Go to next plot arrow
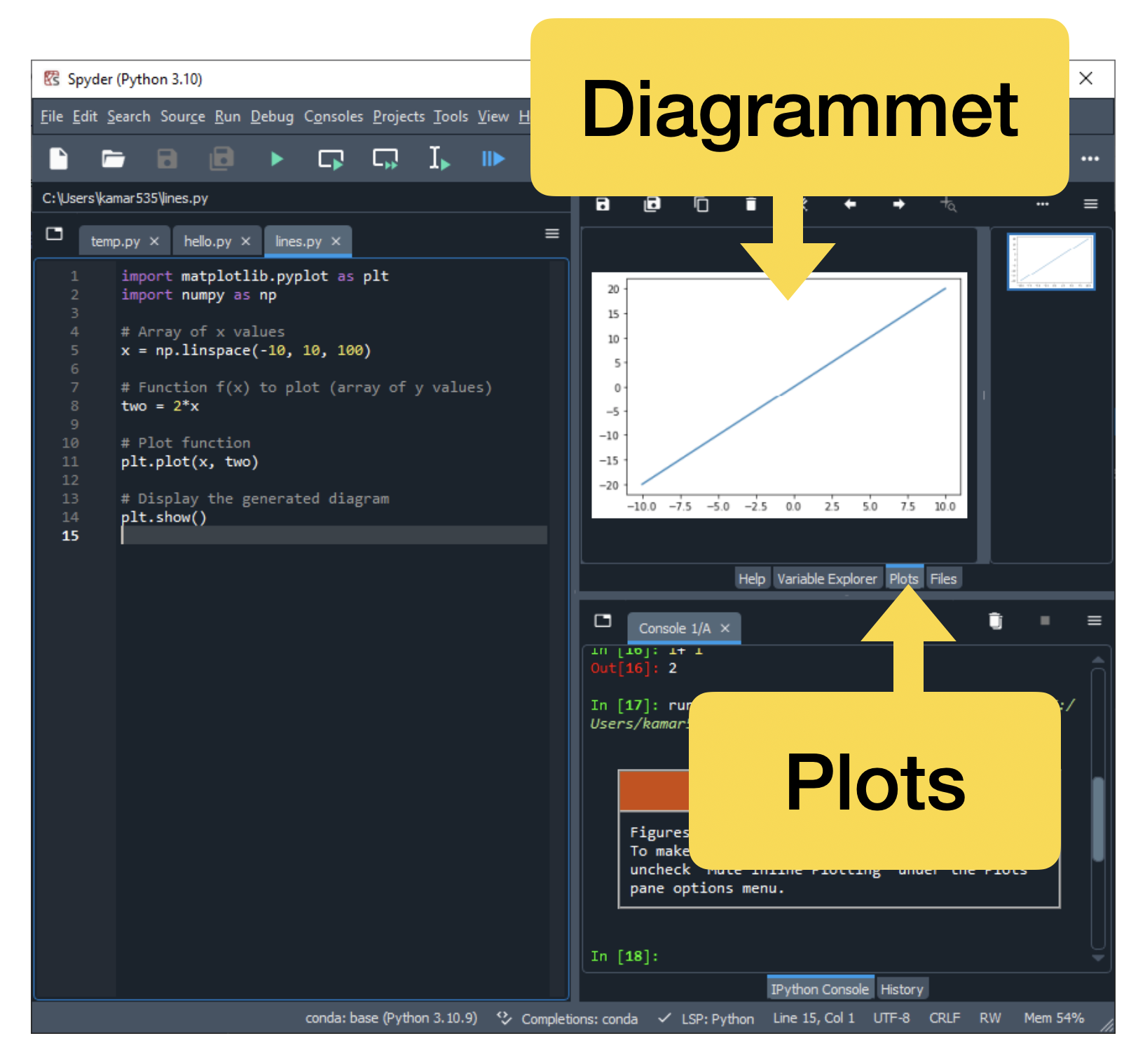This screenshot has width=1145, height=1064. (x=899, y=204)
